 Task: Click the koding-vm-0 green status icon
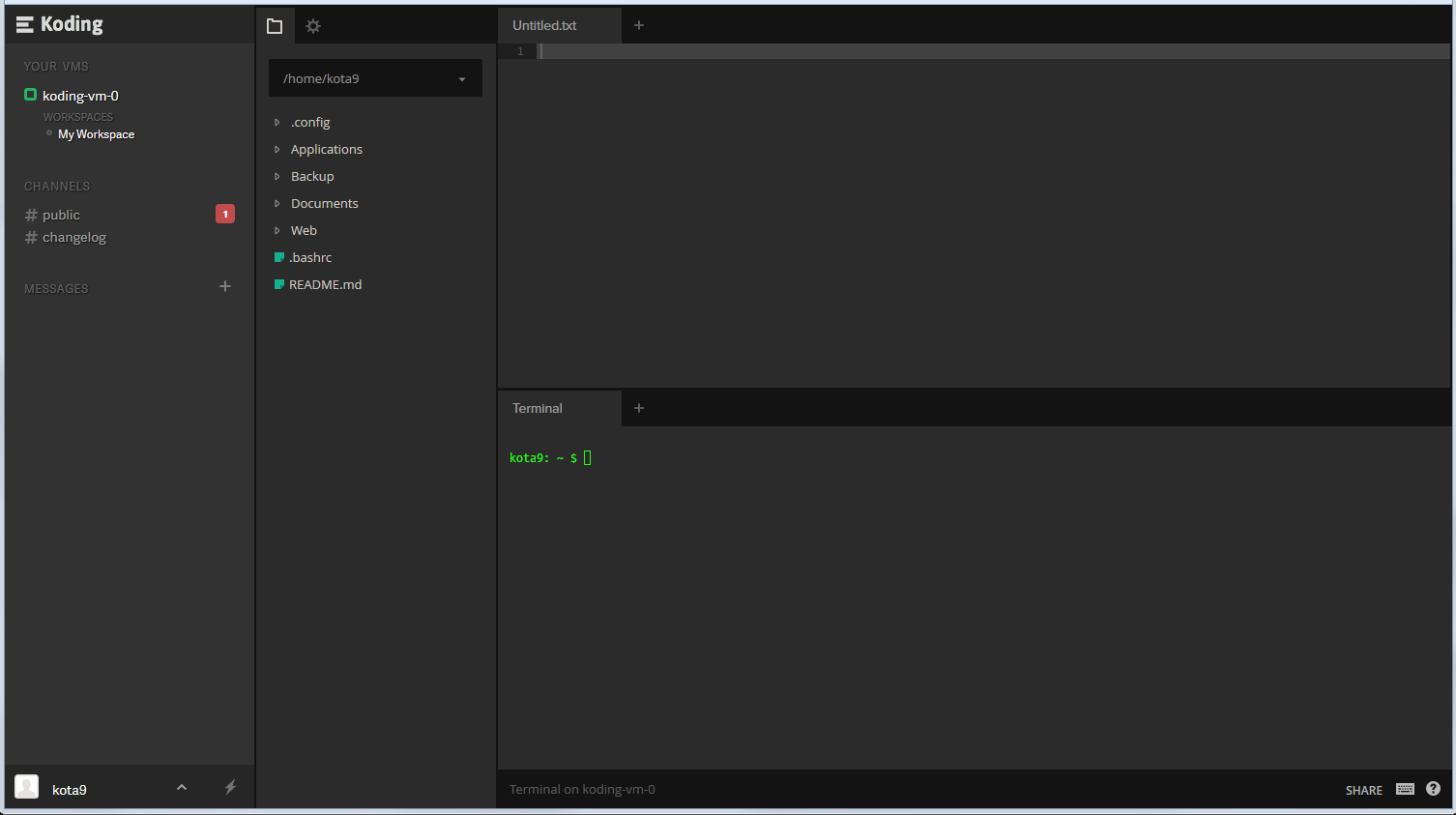(x=30, y=95)
